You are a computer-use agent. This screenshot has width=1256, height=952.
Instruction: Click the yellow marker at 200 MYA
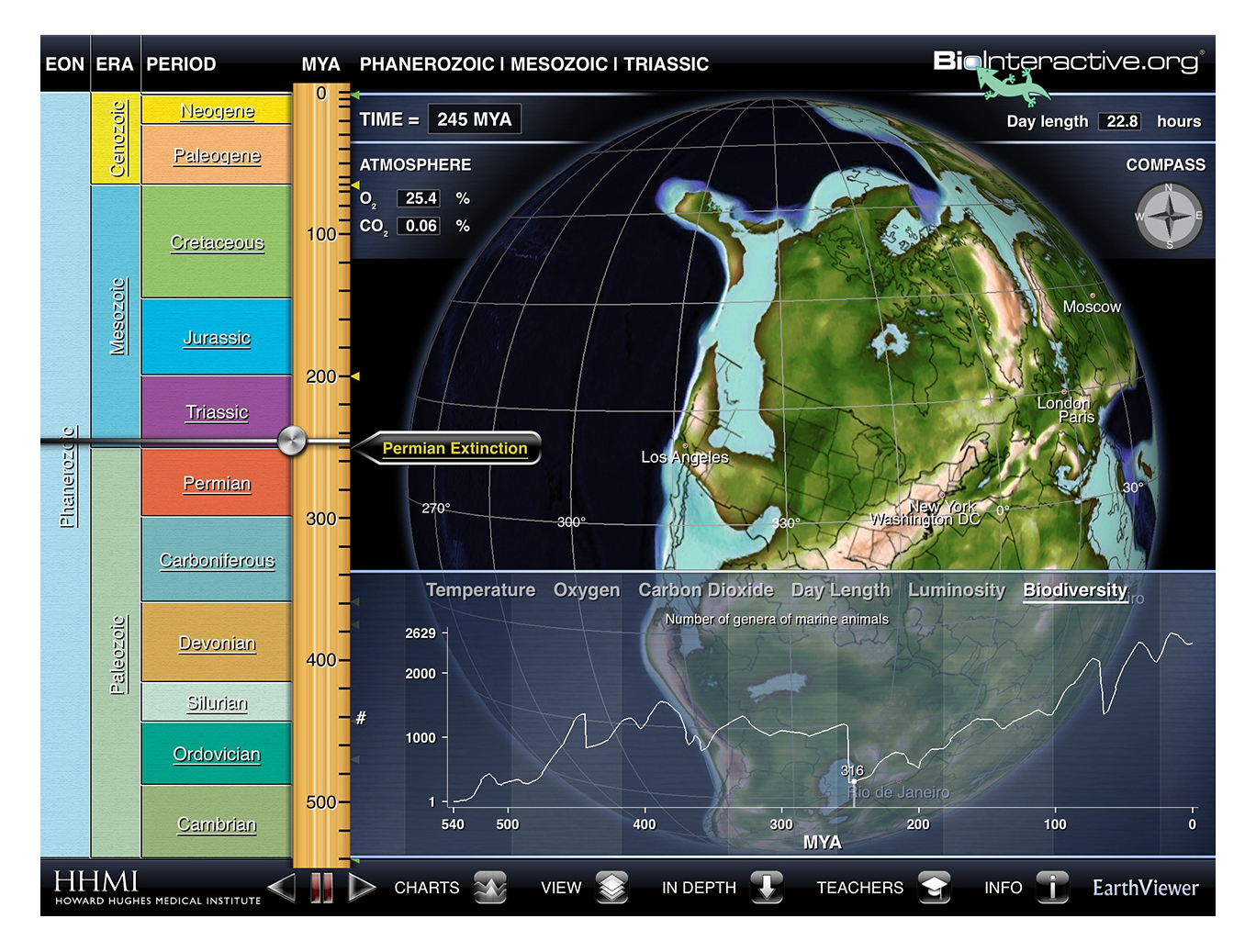pos(355,376)
